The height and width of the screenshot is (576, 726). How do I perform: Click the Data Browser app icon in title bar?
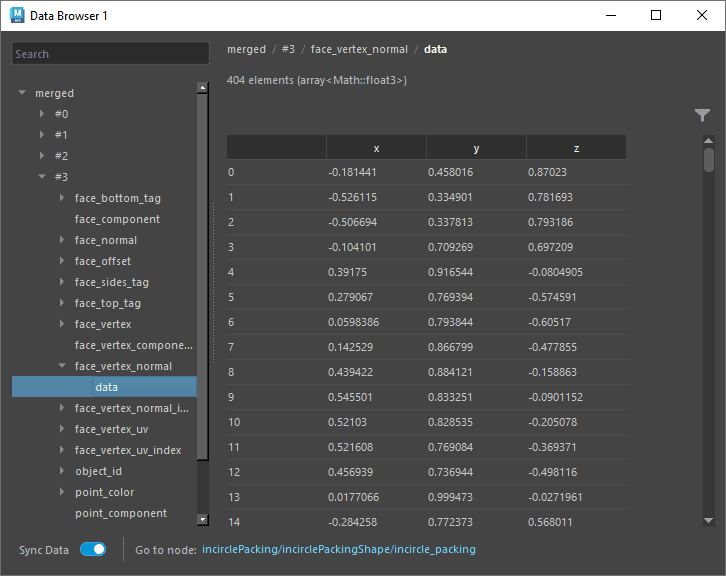point(18,15)
